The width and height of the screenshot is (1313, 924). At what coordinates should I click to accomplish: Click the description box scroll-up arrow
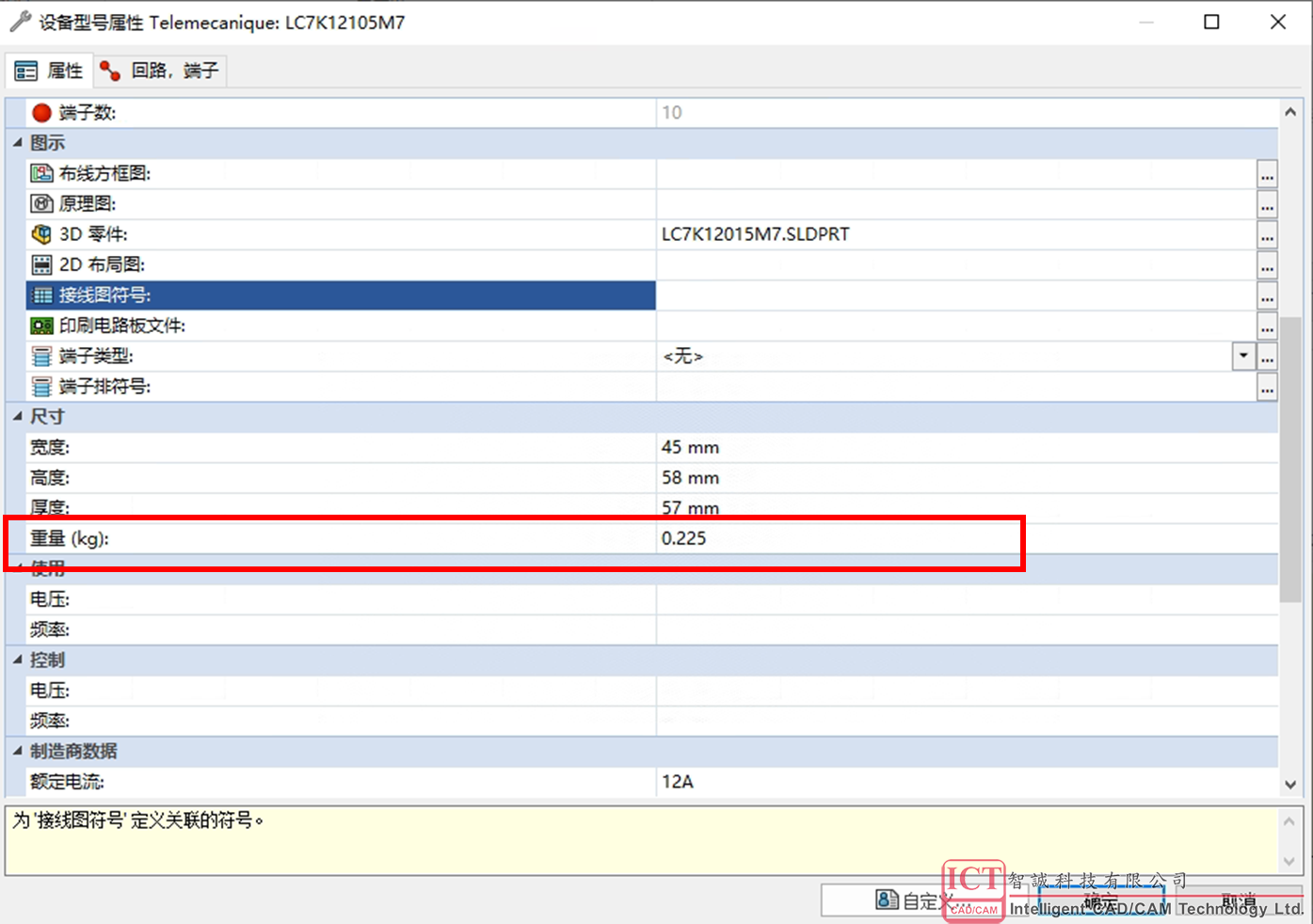(1289, 821)
